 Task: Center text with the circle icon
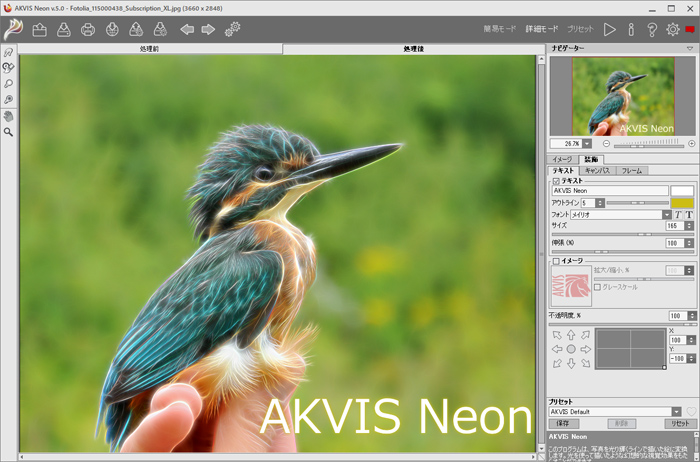tap(571, 349)
